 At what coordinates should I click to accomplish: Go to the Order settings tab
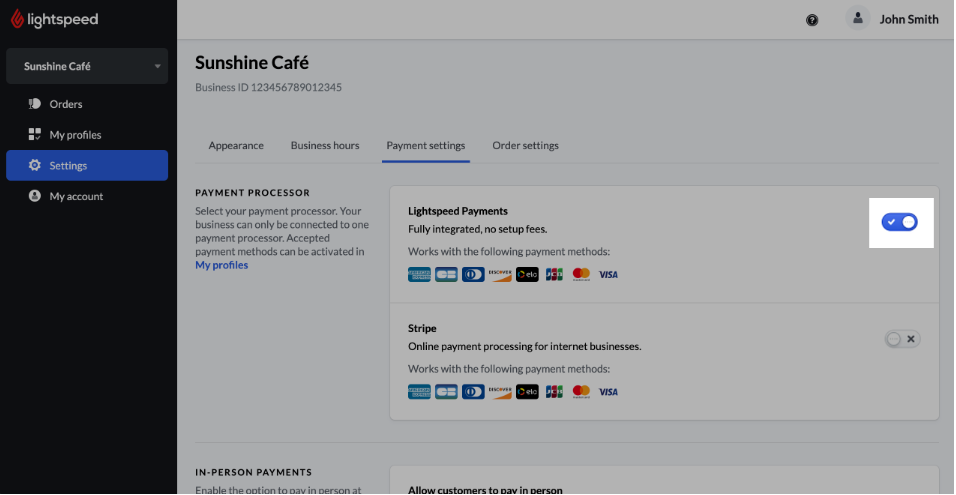[x=525, y=146]
